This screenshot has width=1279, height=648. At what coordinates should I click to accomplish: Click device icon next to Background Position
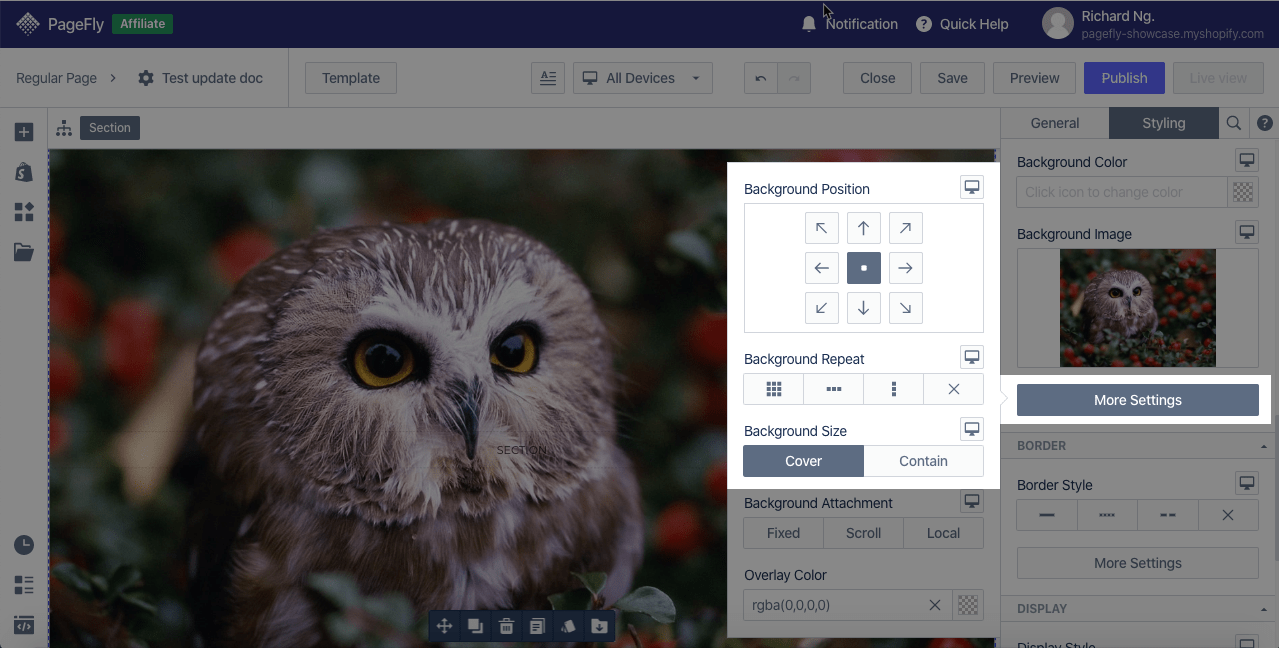[x=971, y=187]
